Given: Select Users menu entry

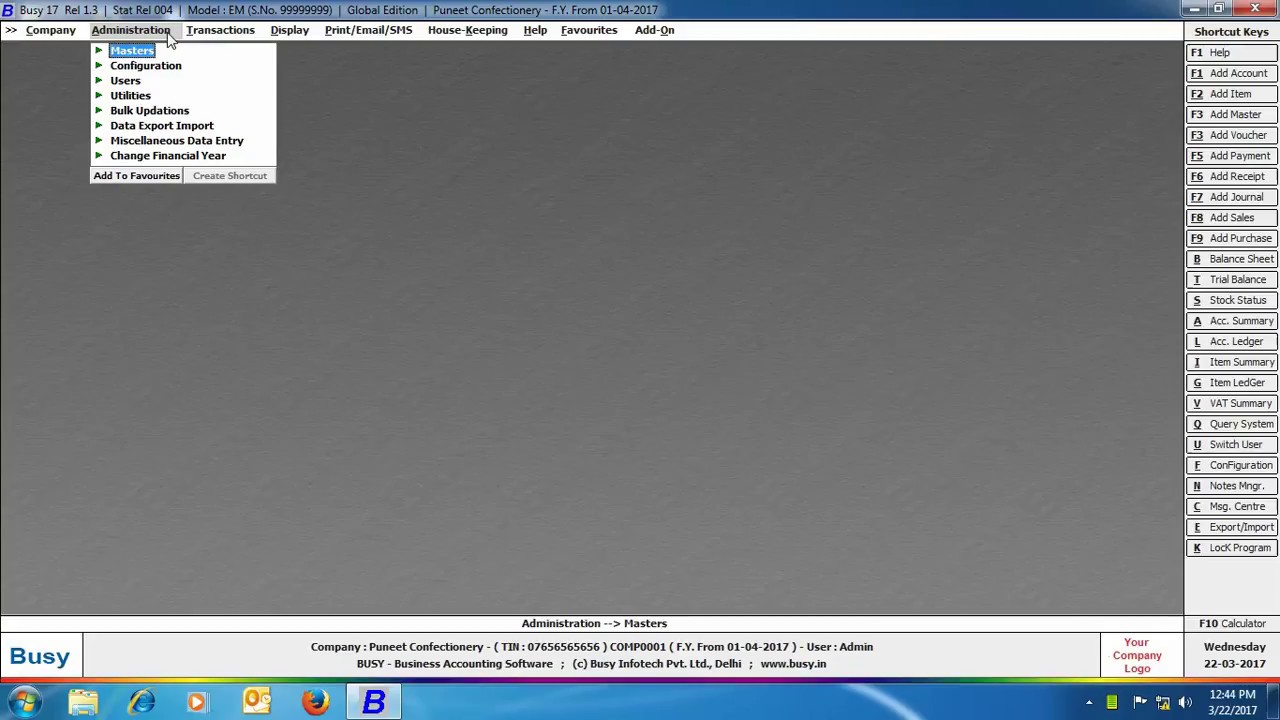Looking at the screenshot, I should [x=125, y=80].
